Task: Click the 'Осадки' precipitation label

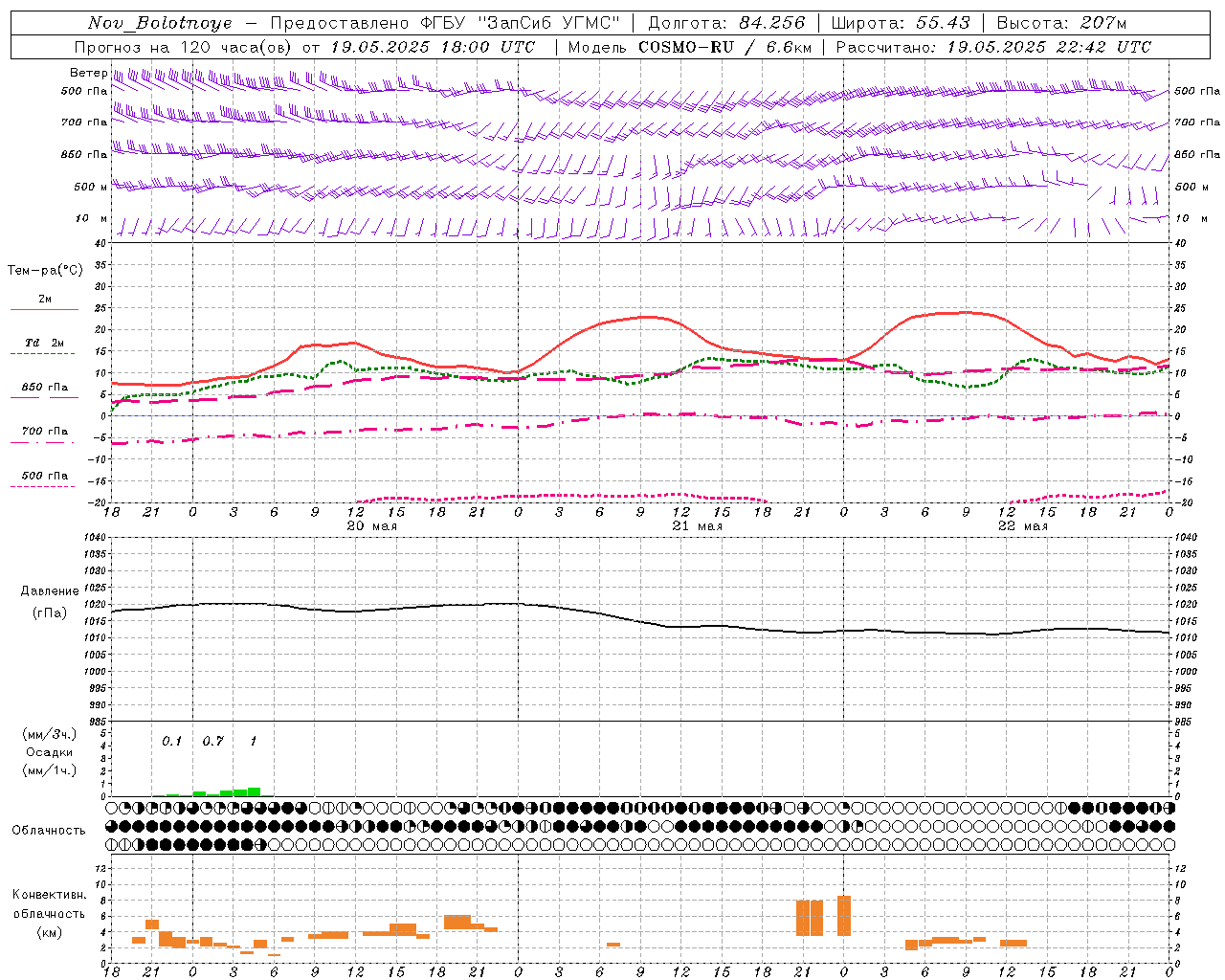Action: [49, 752]
